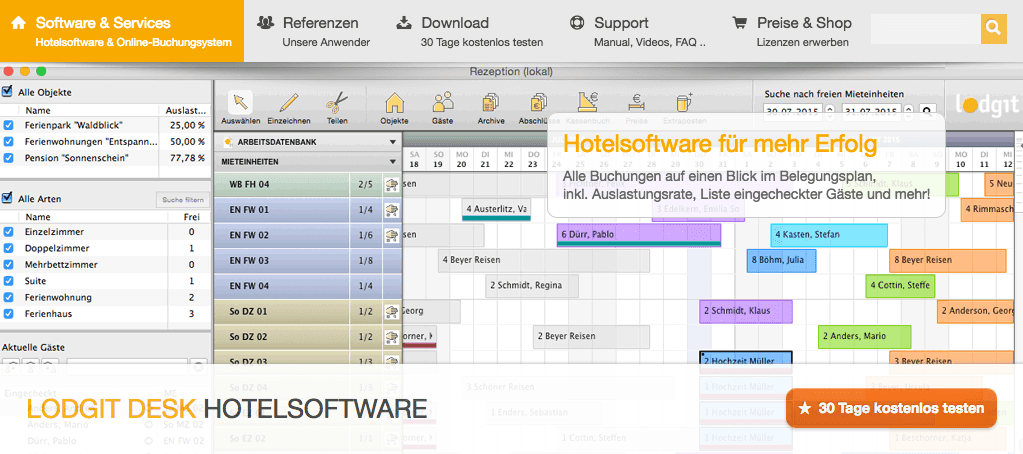Expand the Arbeitsdatenbank dropdown
This screenshot has width=1023, height=454.
[392, 142]
